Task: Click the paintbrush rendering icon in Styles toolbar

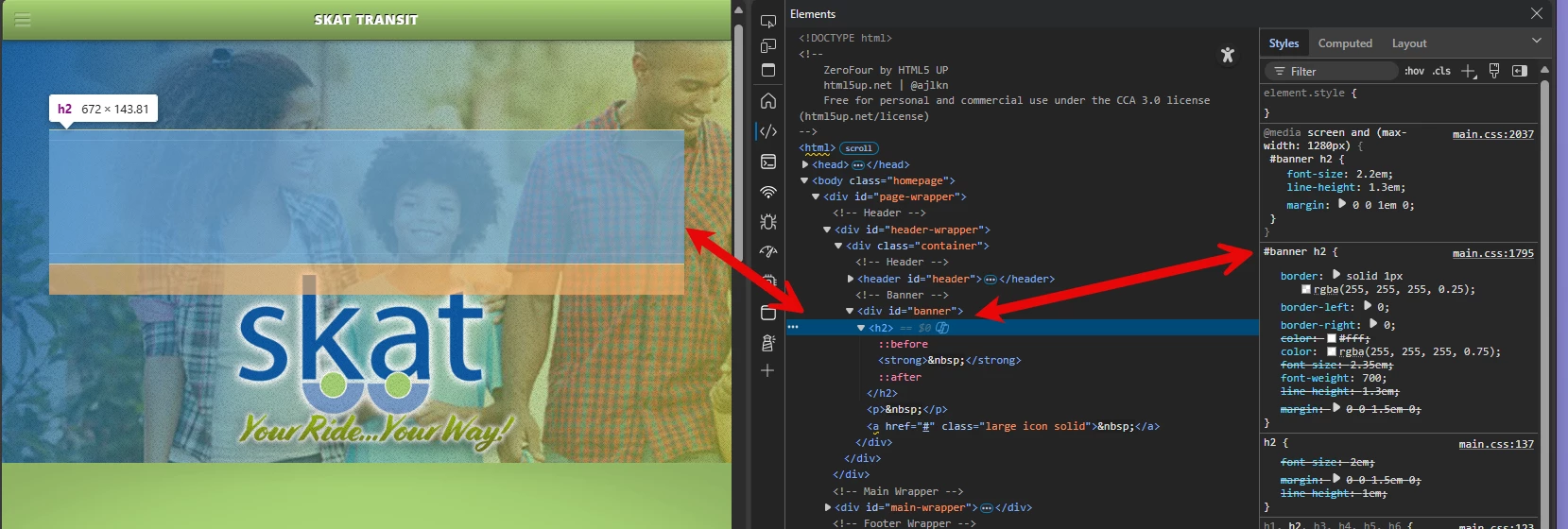Action: tap(1494, 71)
